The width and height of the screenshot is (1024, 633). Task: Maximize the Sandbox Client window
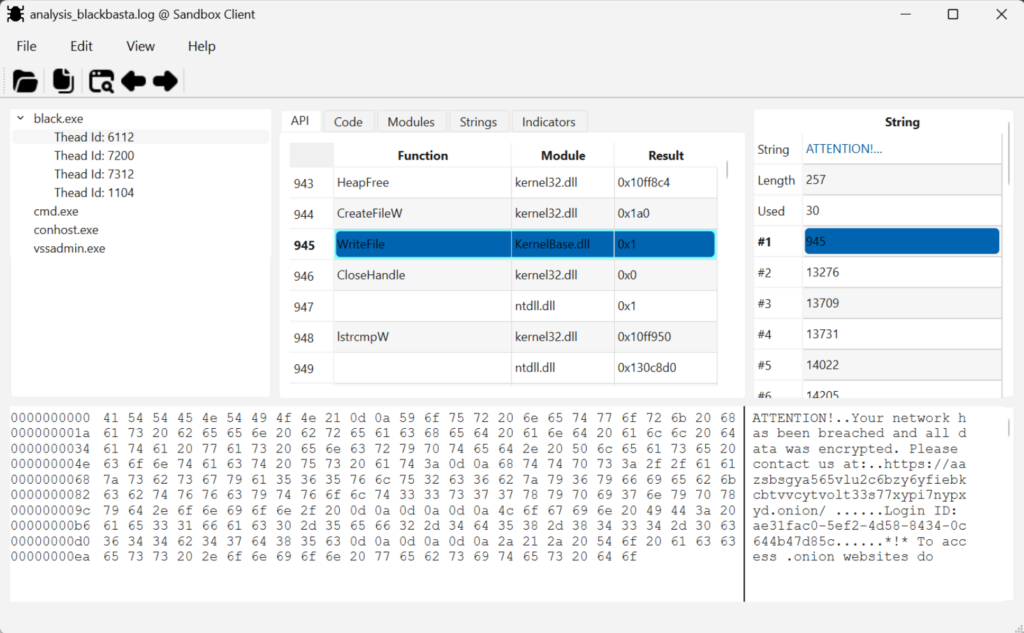point(953,14)
